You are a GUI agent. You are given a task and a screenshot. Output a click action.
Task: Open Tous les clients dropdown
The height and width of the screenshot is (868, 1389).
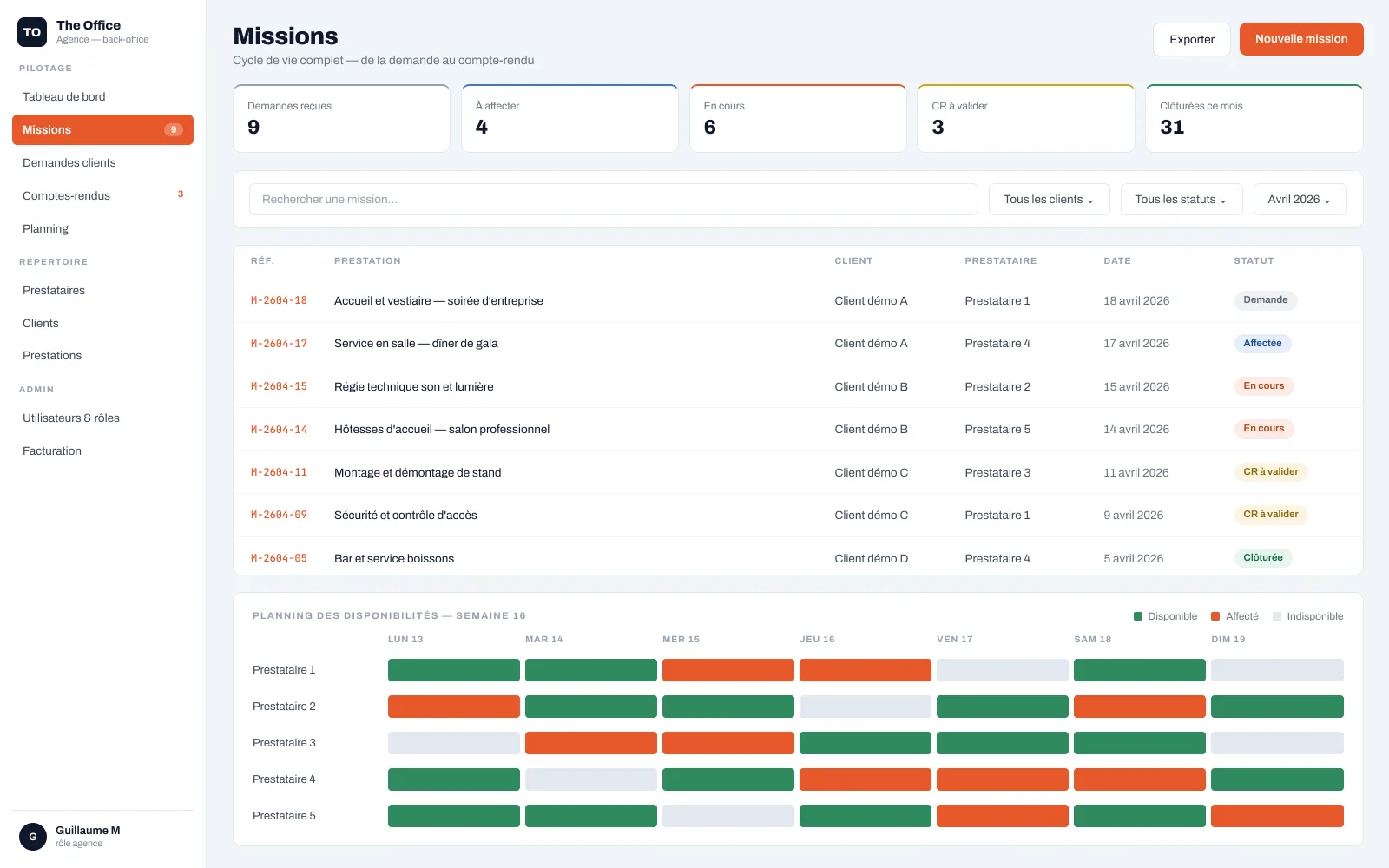point(1049,200)
